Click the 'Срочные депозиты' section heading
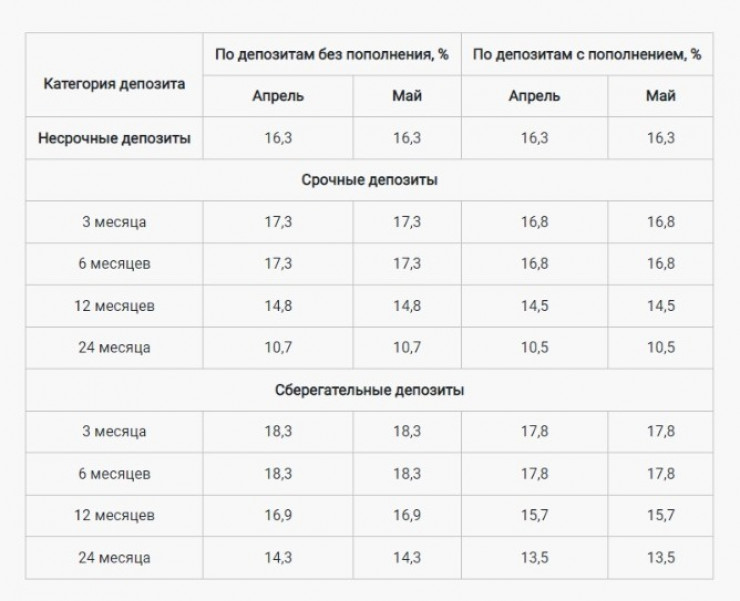The image size is (740, 601). (369, 180)
